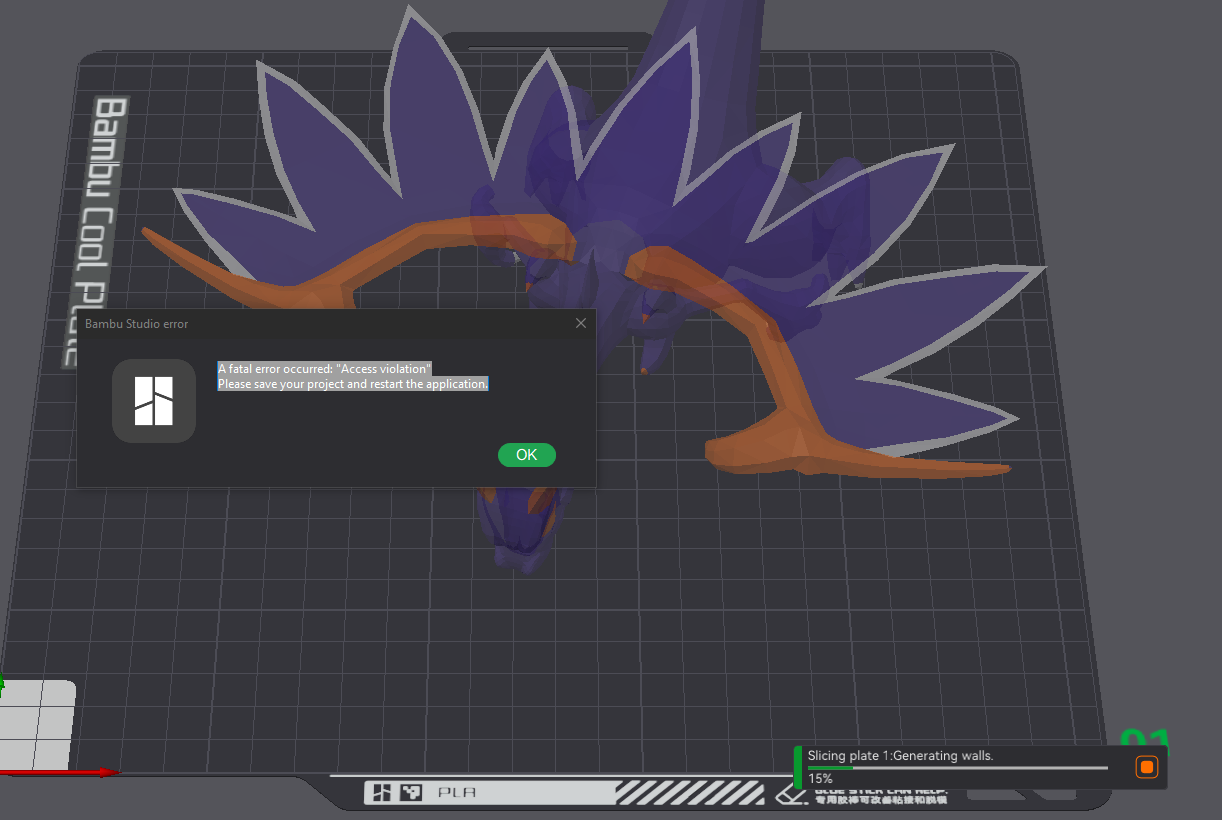The image size is (1222, 820).
Task: Click the glue stick eraser icon on the plate
Action: coord(789,795)
